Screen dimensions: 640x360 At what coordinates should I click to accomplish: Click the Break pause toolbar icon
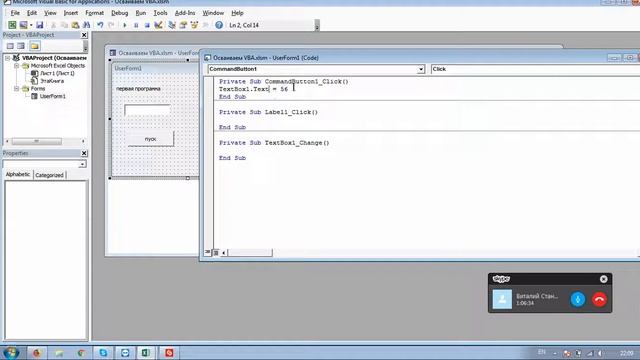point(136,25)
